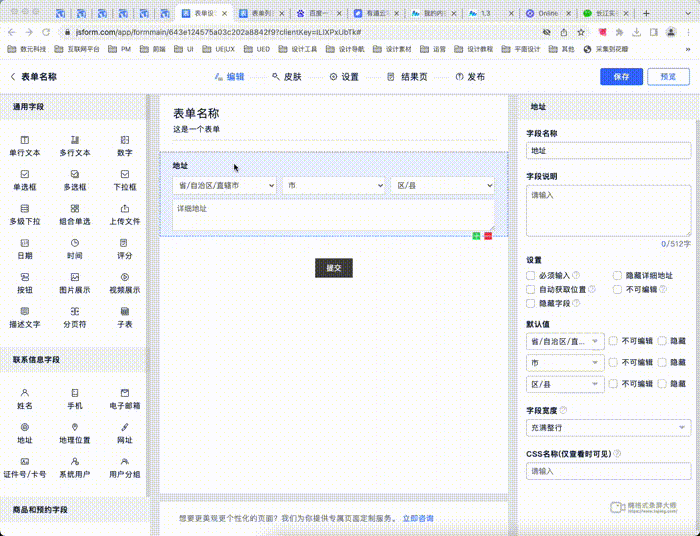Open the 省/自治区/直辖市 dropdown in the form
This screenshot has width=700, height=536.
(x=225, y=186)
